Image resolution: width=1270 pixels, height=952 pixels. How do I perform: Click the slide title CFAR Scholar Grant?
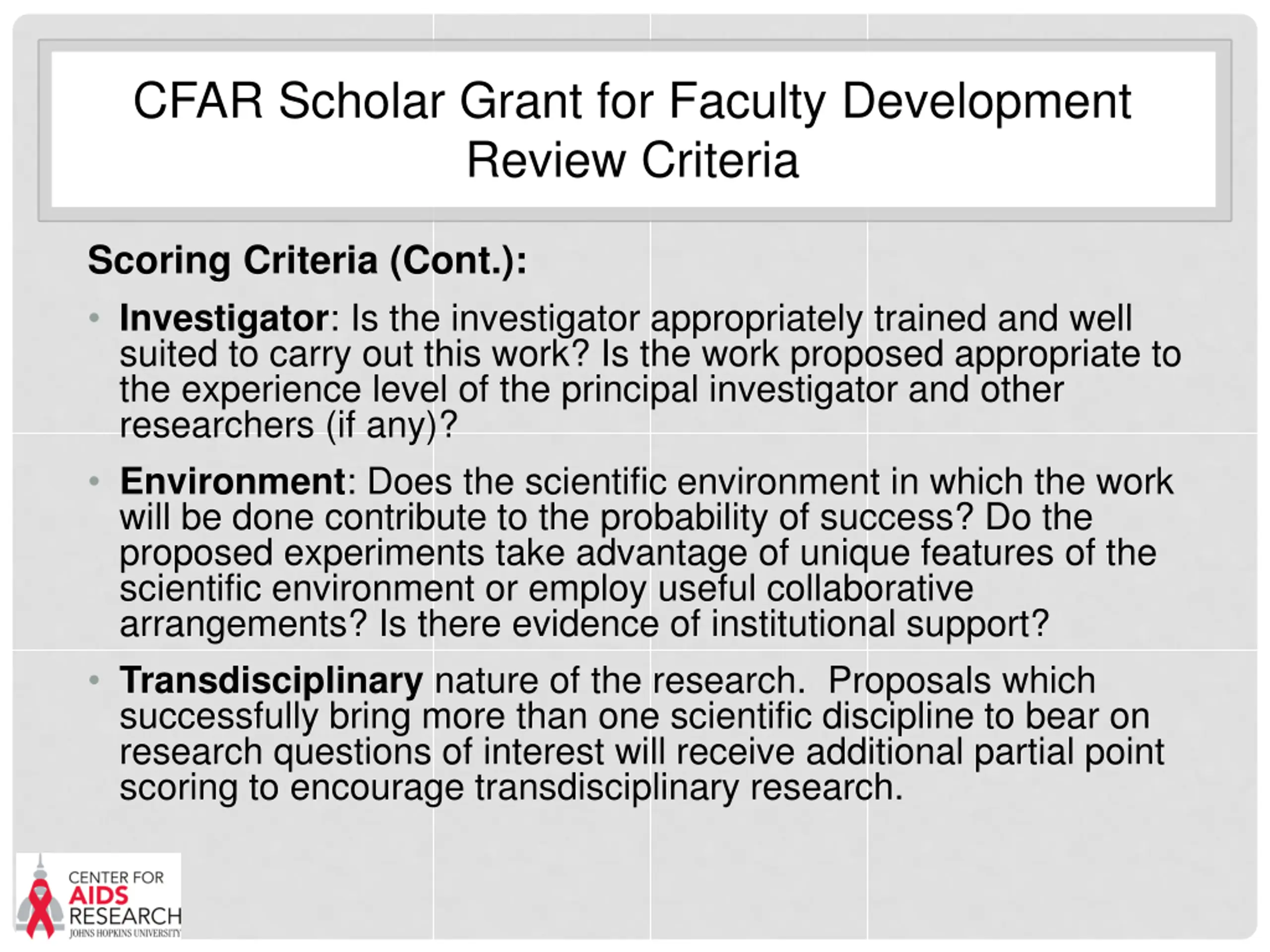[x=632, y=101]
